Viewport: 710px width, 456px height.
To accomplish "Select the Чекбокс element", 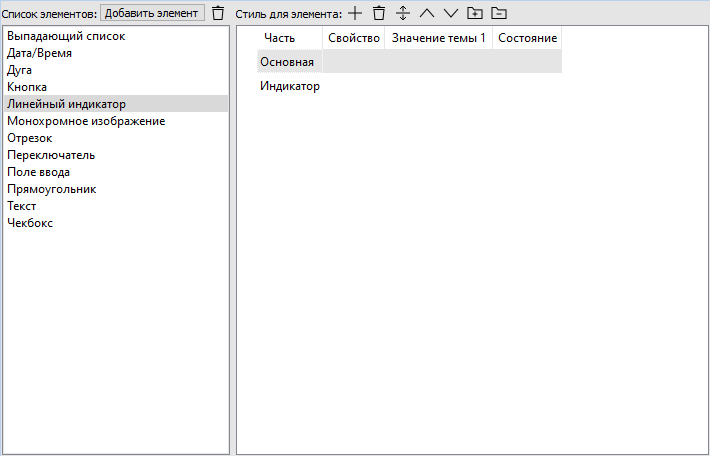I will coord(30,223).
